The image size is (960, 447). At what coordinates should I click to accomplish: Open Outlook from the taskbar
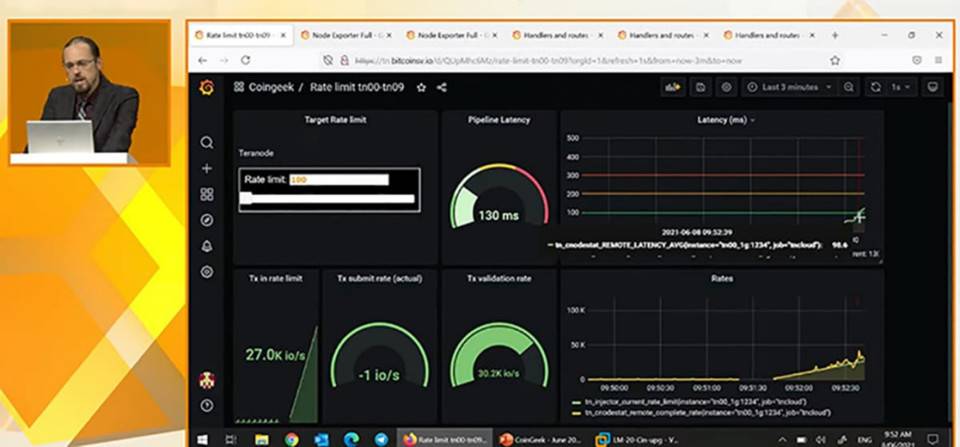tap(321, 440)
